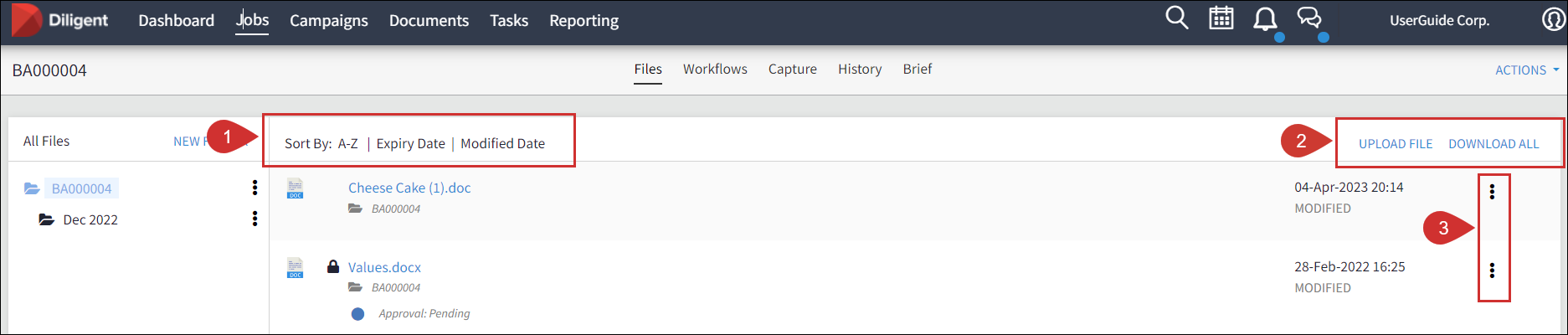The height and width of the screenshot is (335, 1568).
Task: Open the Campaigns menu
Action: tap(328, 20)
